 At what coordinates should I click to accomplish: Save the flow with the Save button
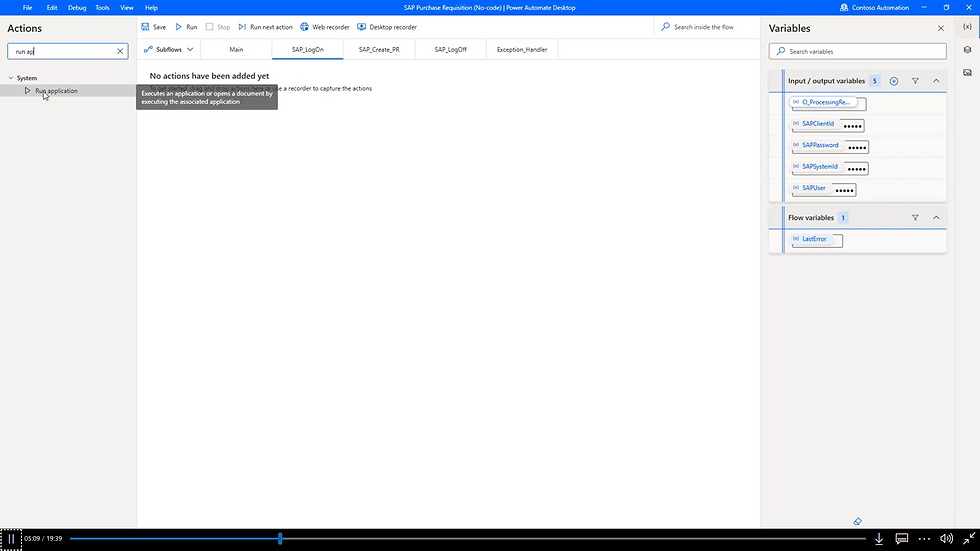pos(154,27)
